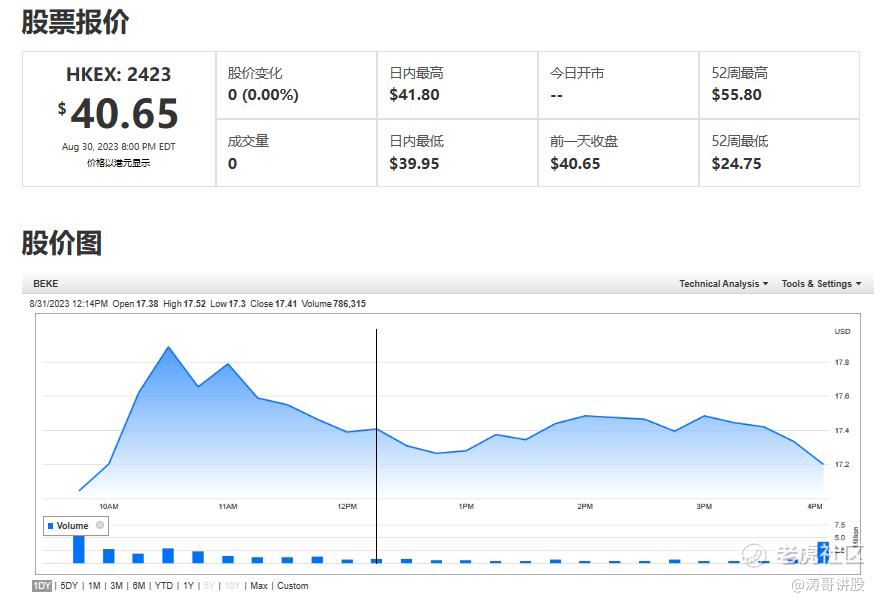Screen dimensions: 881x605
Task: Choose the 3M chart range
Action: point(116,586)
